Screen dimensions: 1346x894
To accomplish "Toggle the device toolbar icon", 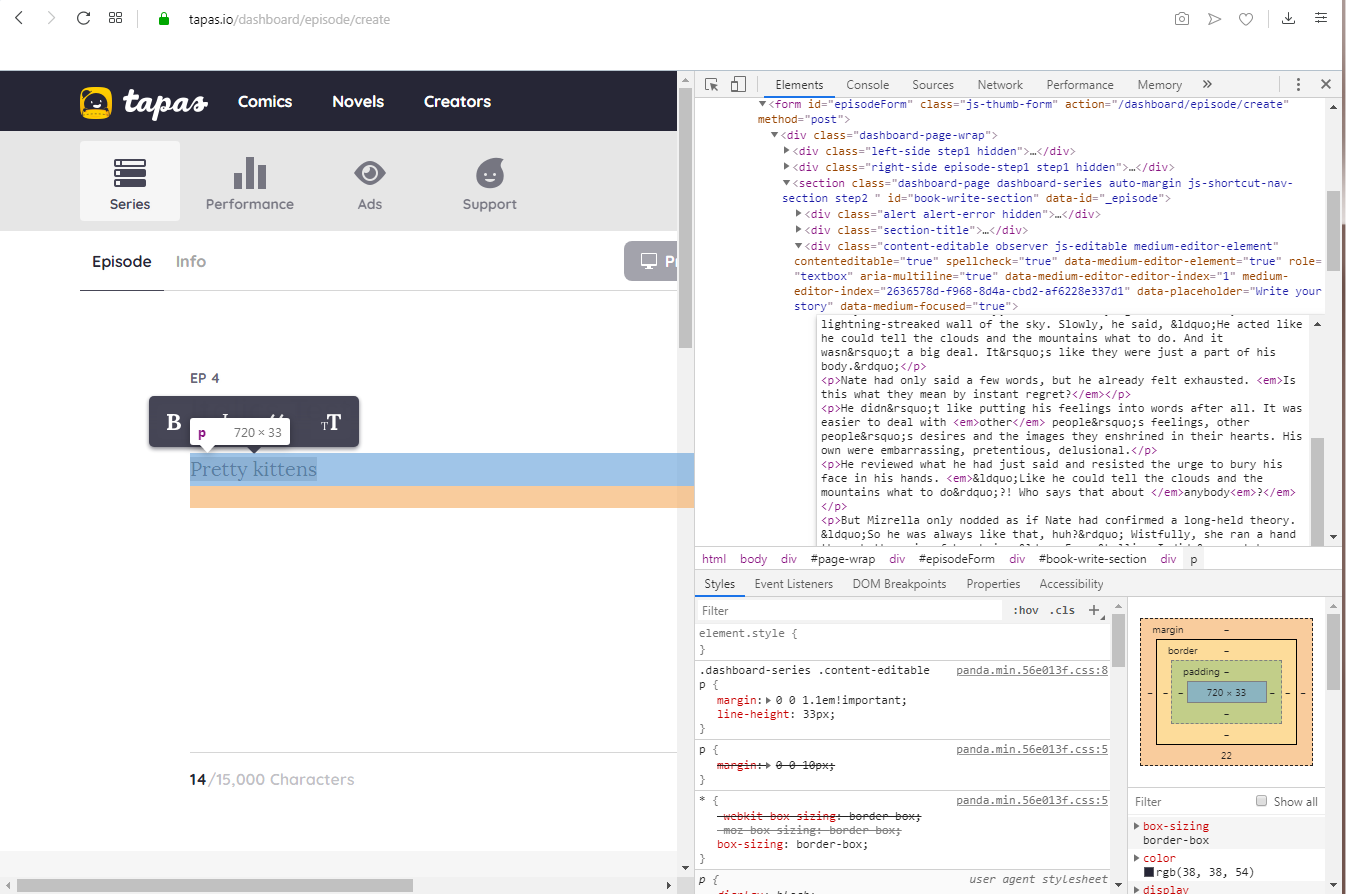I will pos(738,85).
